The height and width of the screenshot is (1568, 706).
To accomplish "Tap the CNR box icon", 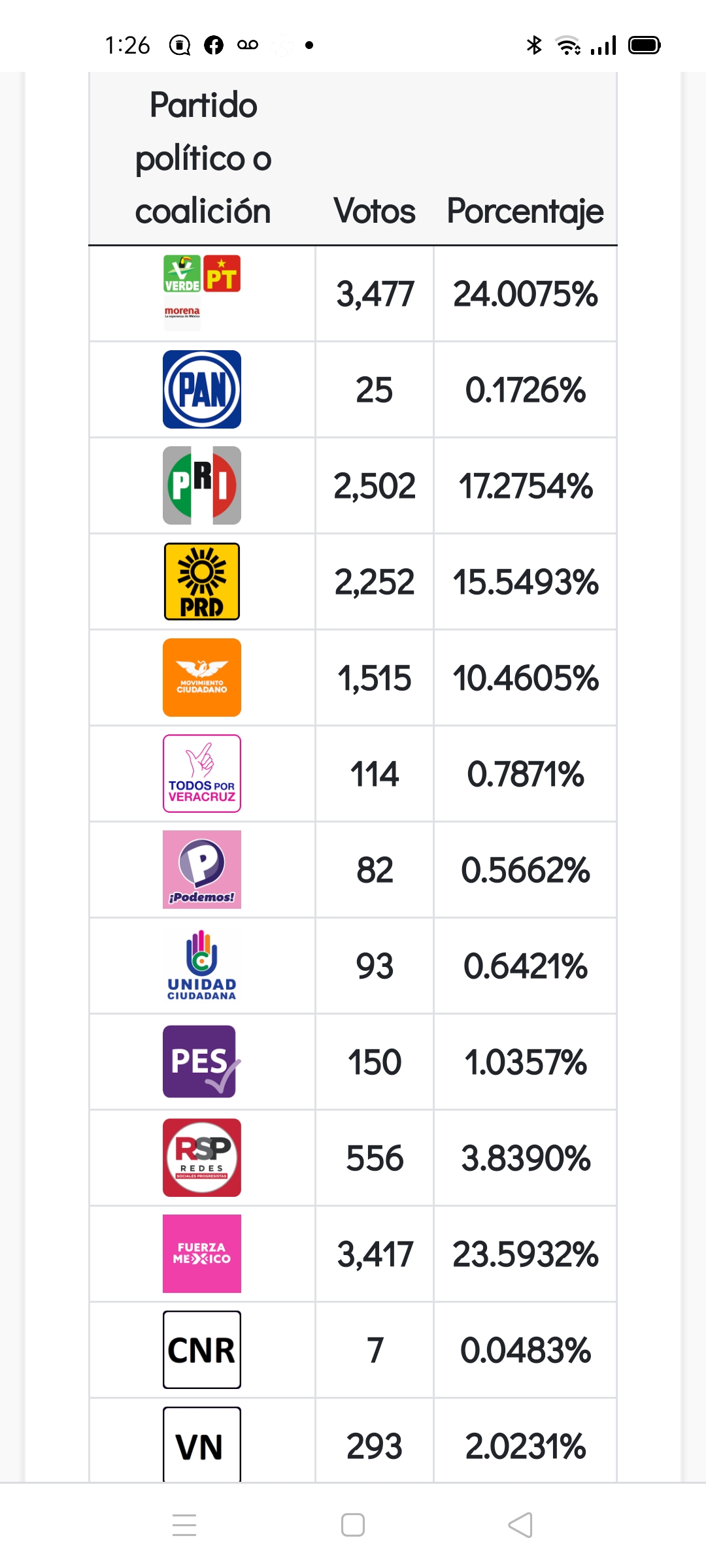I will (202, 1350).
